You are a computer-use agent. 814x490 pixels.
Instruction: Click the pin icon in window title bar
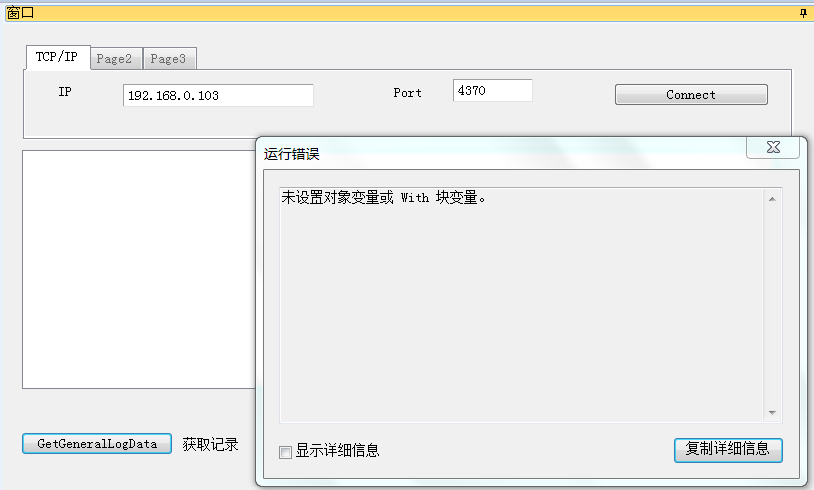[x=803, y=13]
